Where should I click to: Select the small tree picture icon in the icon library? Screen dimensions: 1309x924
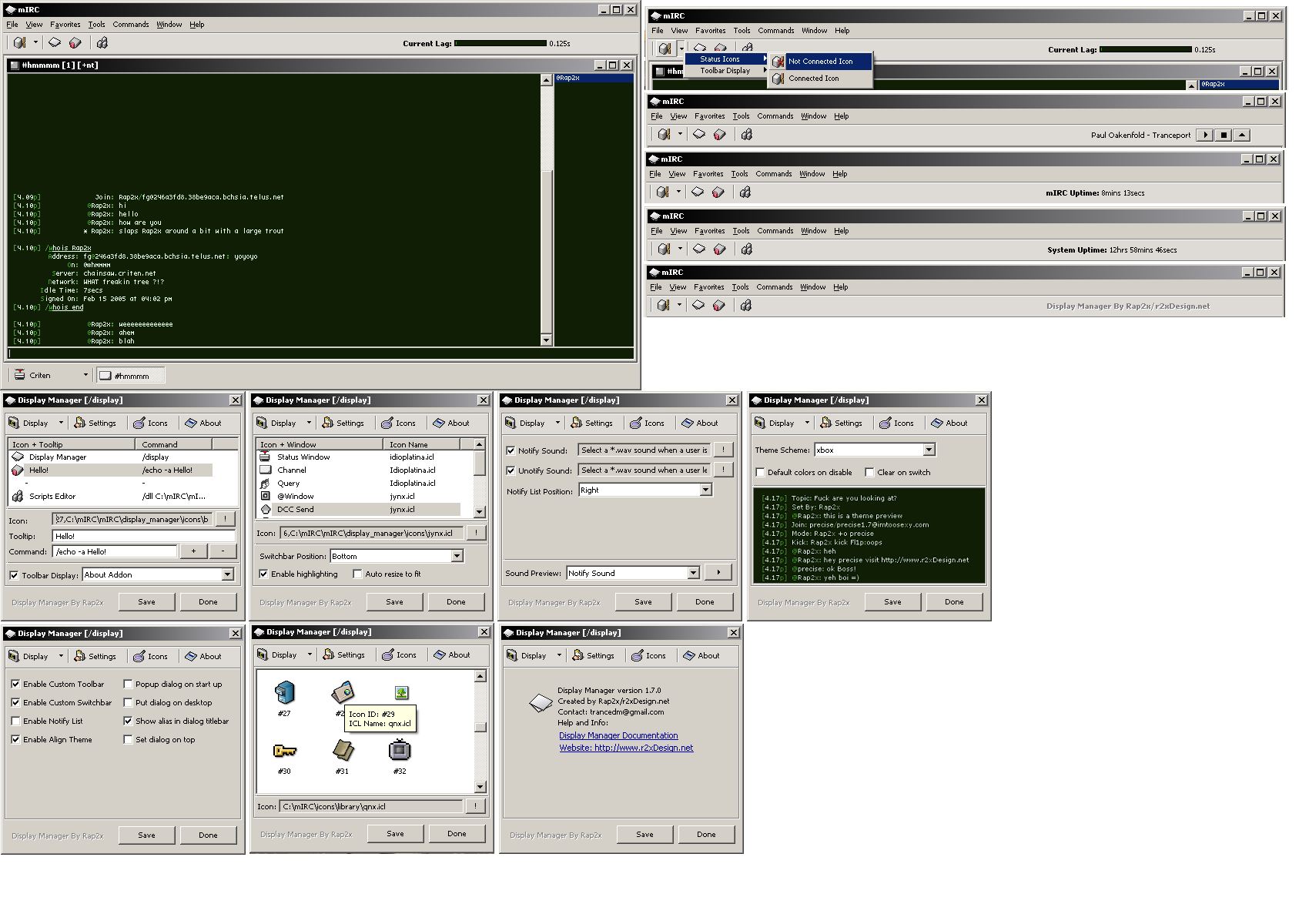click(401, 692)
